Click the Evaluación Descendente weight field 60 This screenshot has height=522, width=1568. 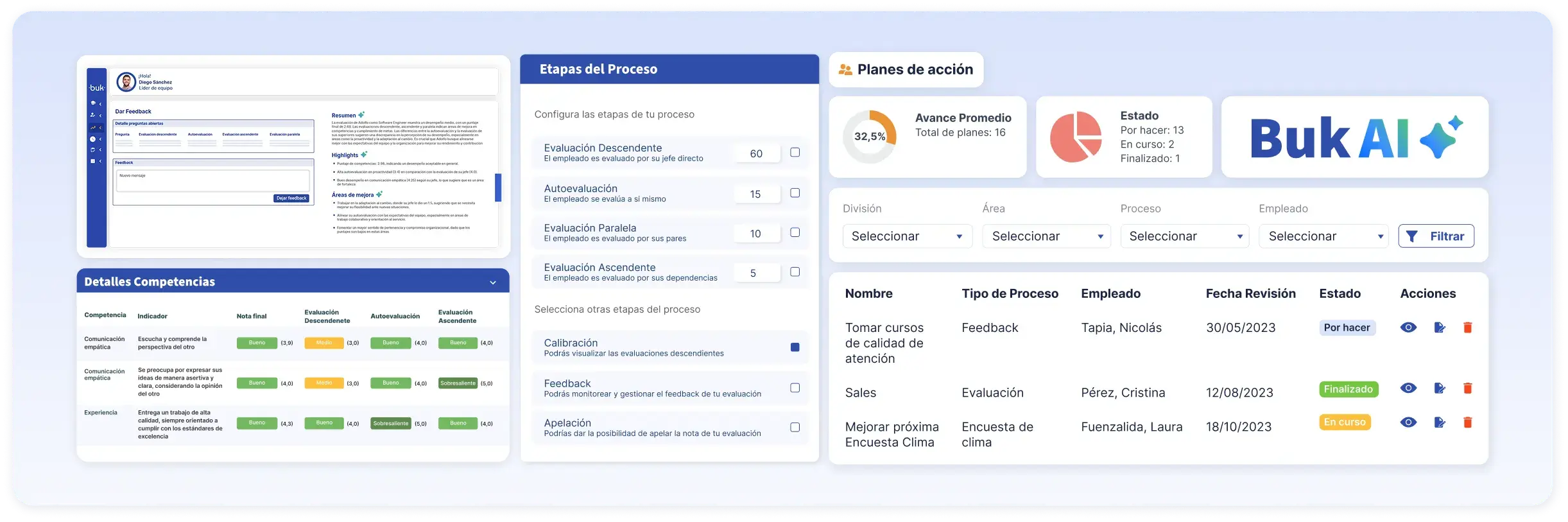[757, 153]
